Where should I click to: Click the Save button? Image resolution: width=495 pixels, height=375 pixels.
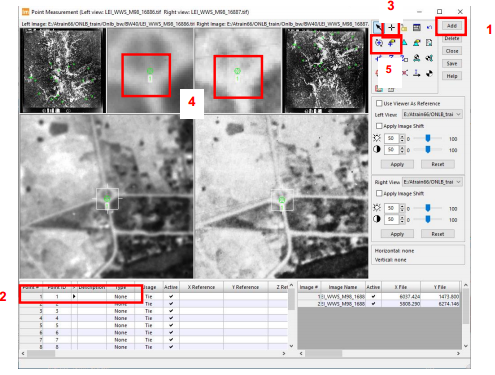click(452, 64)
